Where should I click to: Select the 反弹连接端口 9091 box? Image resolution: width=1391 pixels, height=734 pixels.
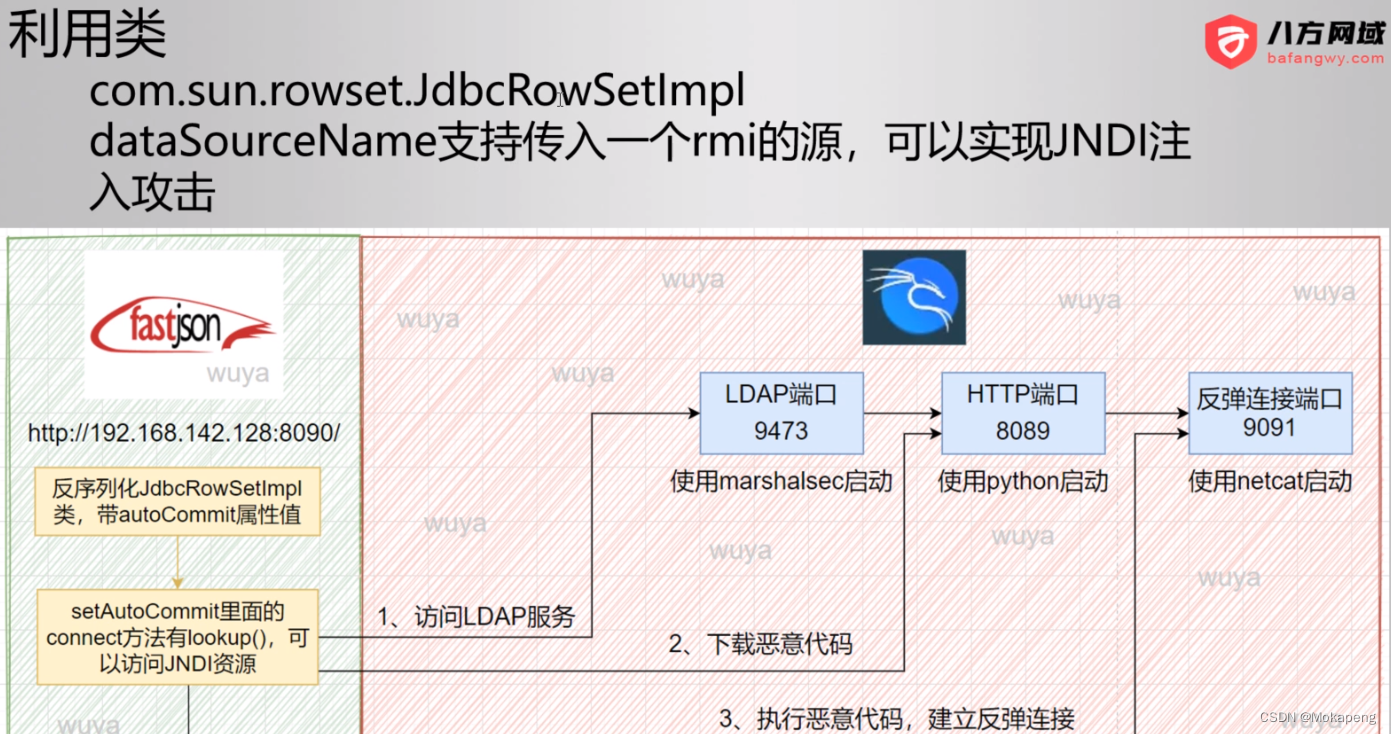[x=1270, y=413]
